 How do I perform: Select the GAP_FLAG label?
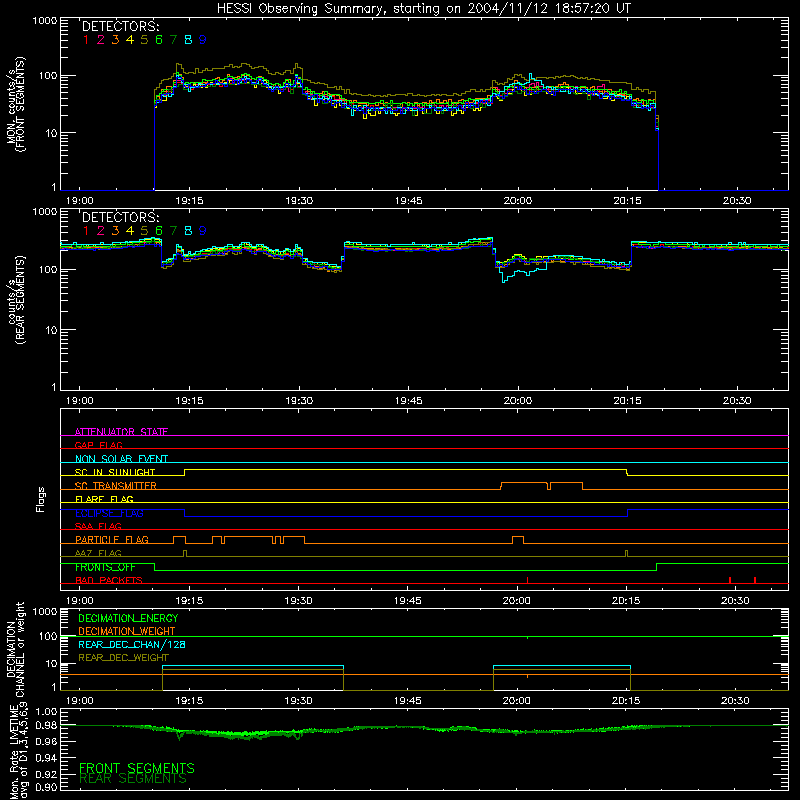[x=98, y=445]
